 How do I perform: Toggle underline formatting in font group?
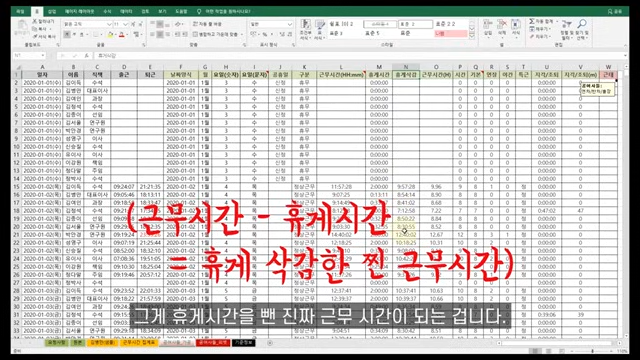point(82,35)
